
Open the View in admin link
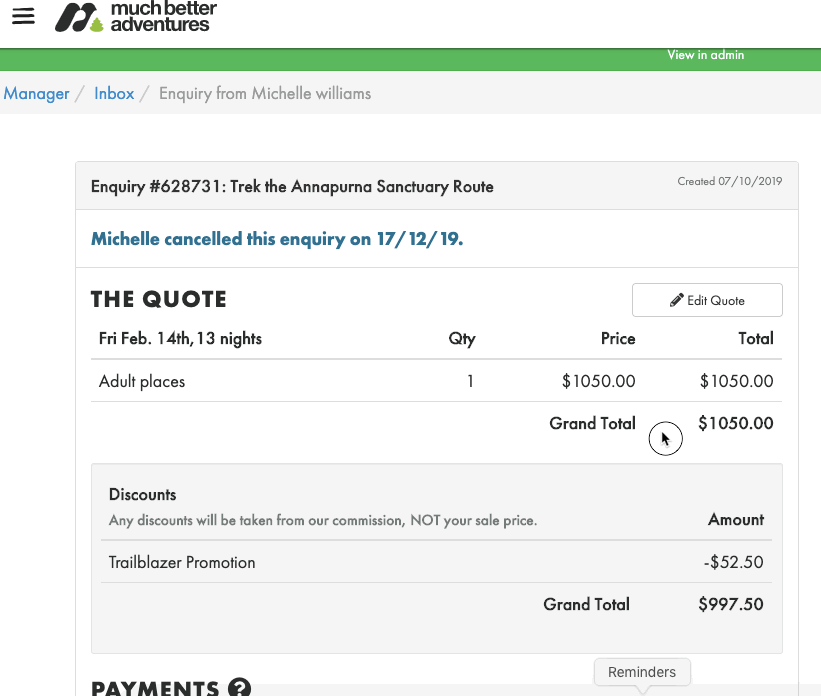pyautogui.click(x=706, y=55)
